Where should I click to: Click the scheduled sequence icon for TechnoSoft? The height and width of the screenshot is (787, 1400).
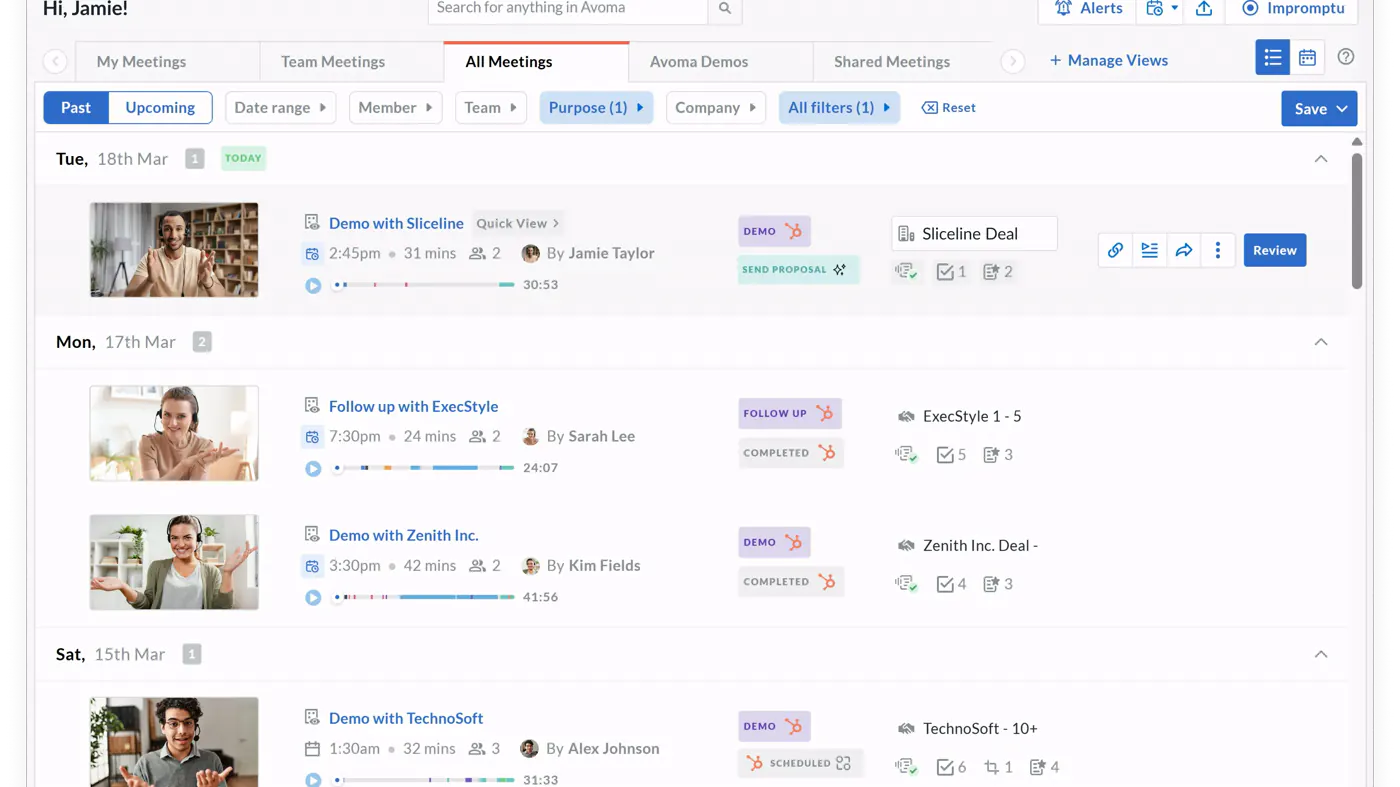click(x=843, y=763)
